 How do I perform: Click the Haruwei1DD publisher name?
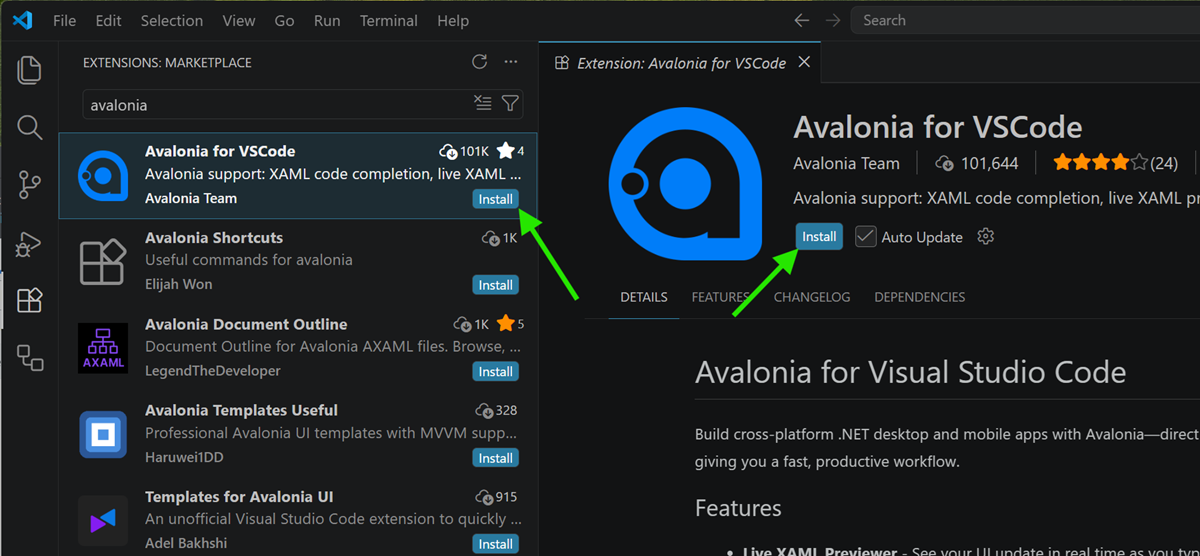(x=185, y=458)
